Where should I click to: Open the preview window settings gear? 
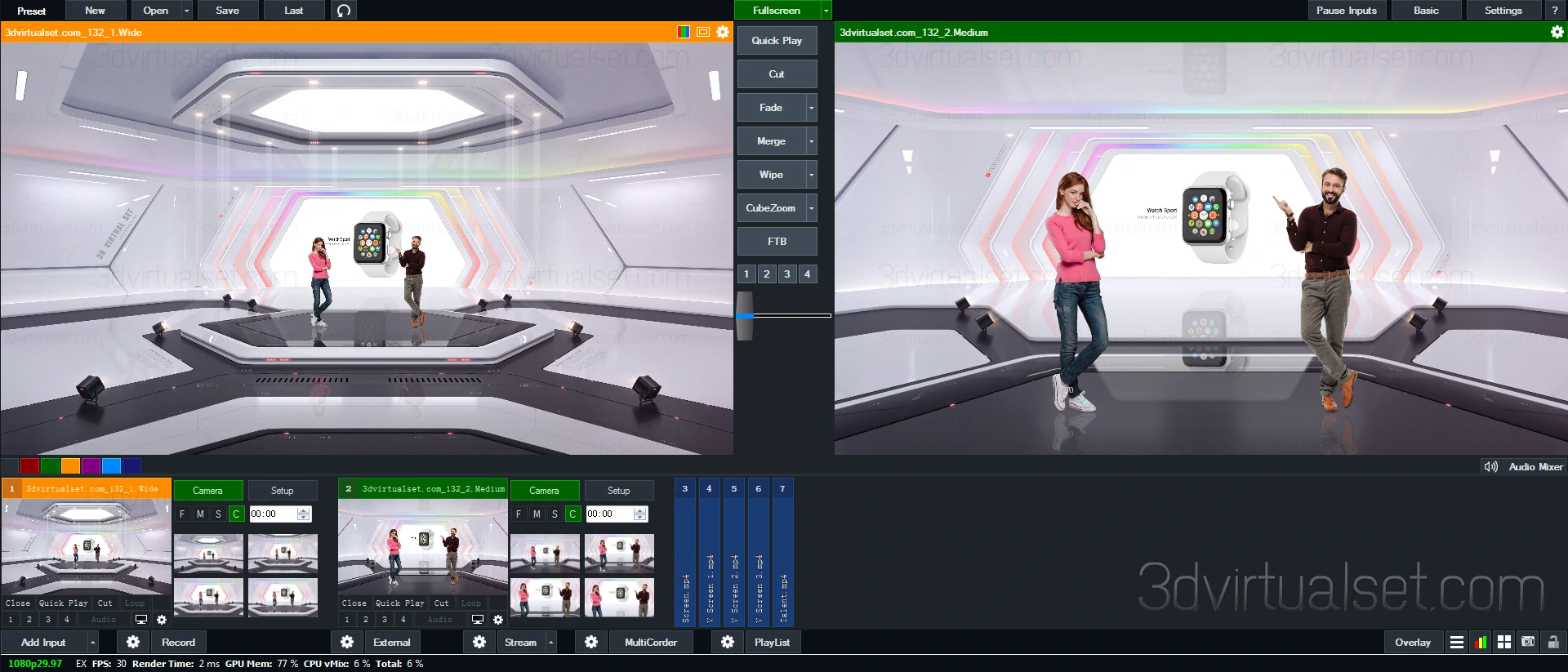[723, 32]
